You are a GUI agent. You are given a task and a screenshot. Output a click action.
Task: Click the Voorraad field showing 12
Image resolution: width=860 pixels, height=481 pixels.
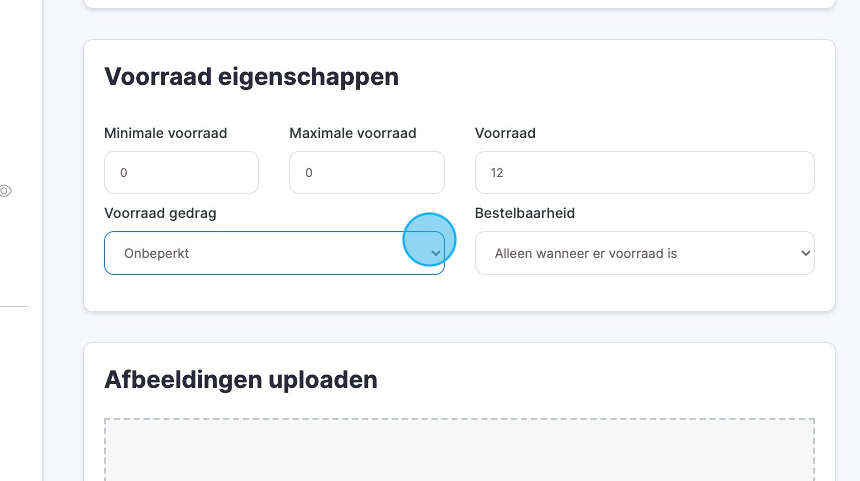pyautogui.click(x=644, y=173)
